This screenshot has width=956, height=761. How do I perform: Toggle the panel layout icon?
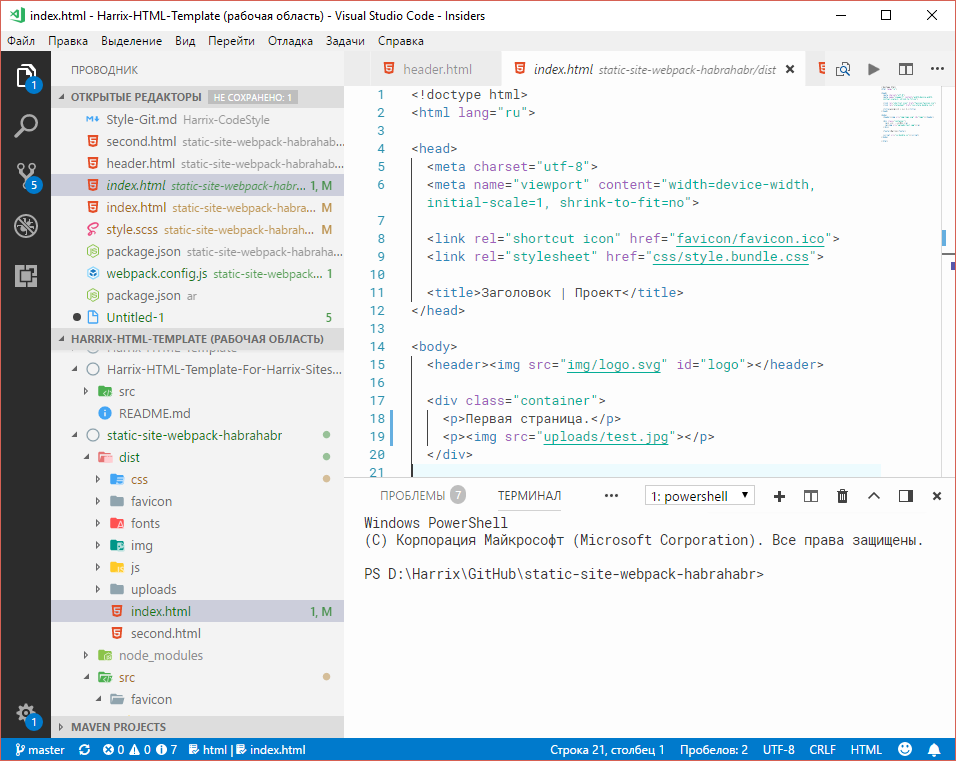click(906, 495)
